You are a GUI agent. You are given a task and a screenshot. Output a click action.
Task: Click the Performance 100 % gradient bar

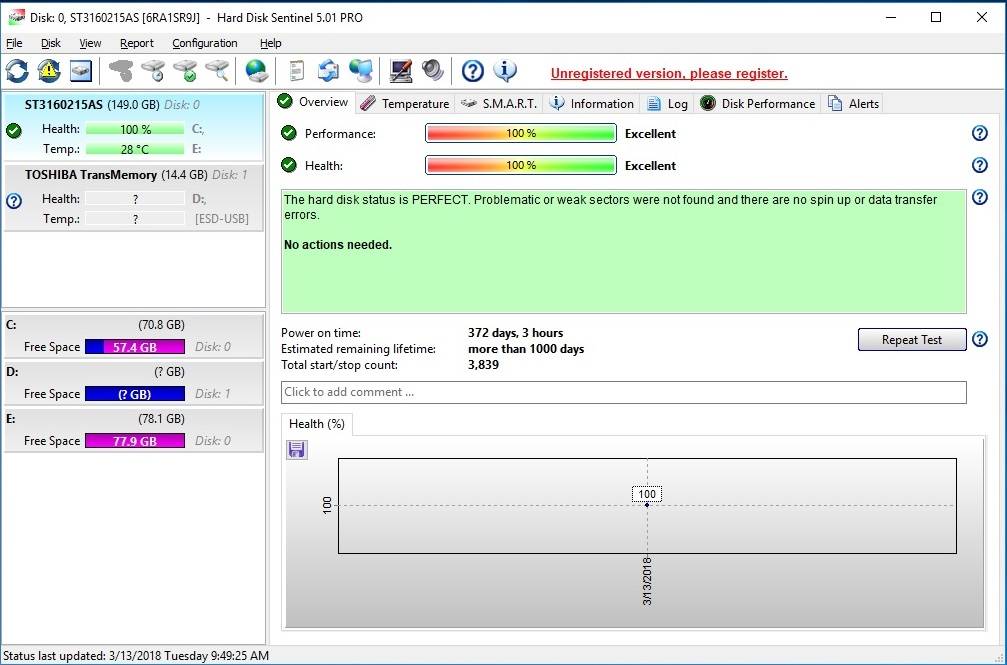coord(521,133)
